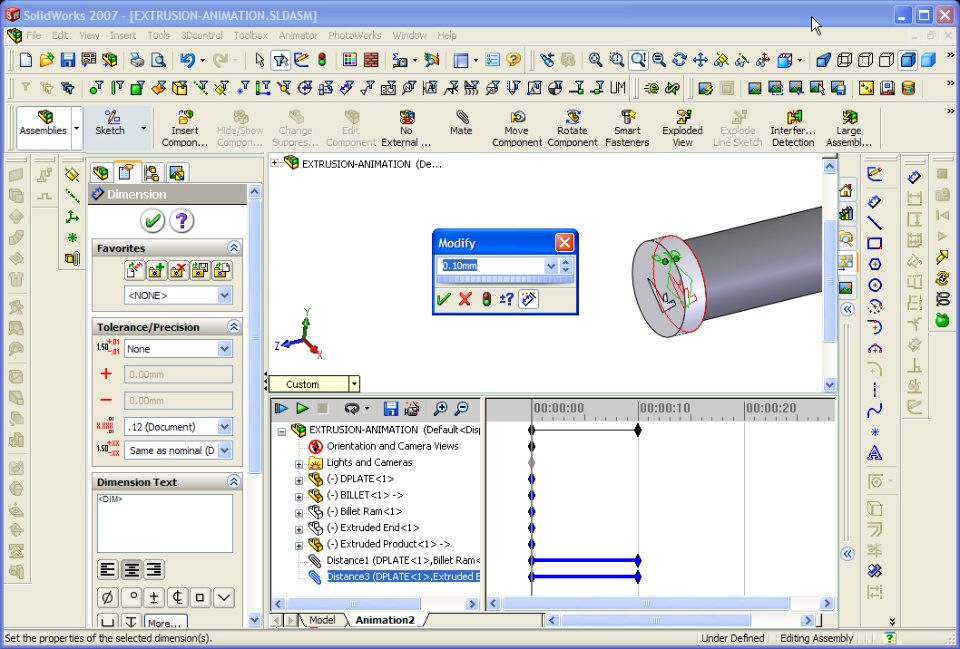Image resolution: width=960 pixels, height=649 pixels.
Task: Open the Custom view orientation dropdown
Action: tap(354, 384)
